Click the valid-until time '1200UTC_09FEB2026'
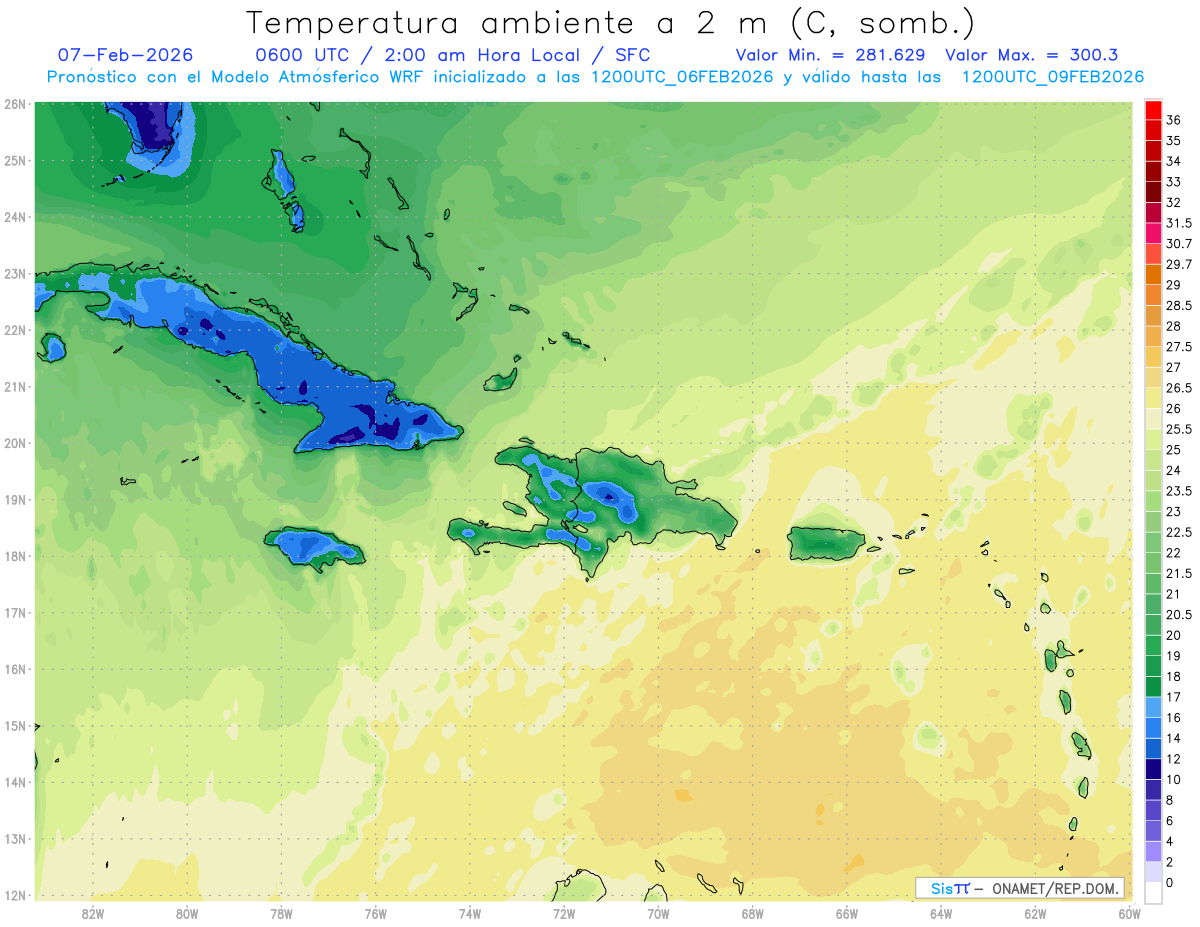Image resolution: width=1200 pixels, height=927 pixels. tap(1052, 77)
